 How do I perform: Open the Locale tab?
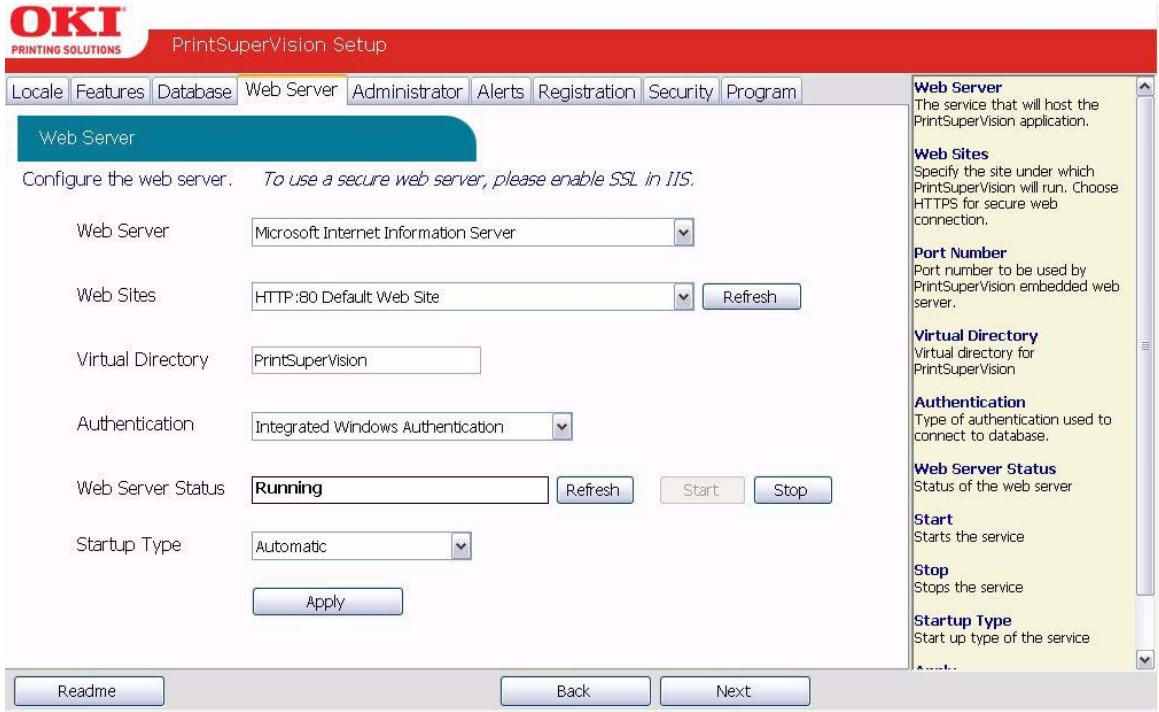click(37, 92)
